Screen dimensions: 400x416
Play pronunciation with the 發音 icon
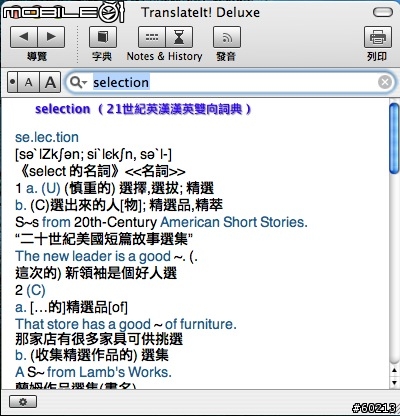pyautogui.click(x=227, y=37)
